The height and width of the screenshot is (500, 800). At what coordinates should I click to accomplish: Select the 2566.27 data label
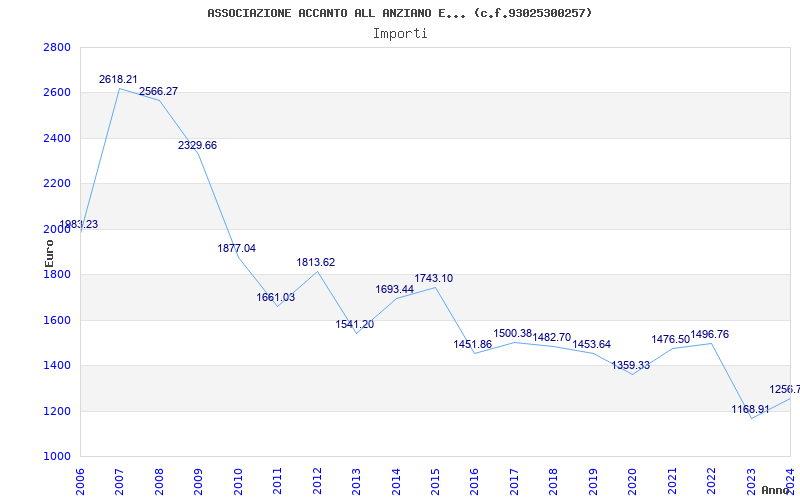[159, 91]
